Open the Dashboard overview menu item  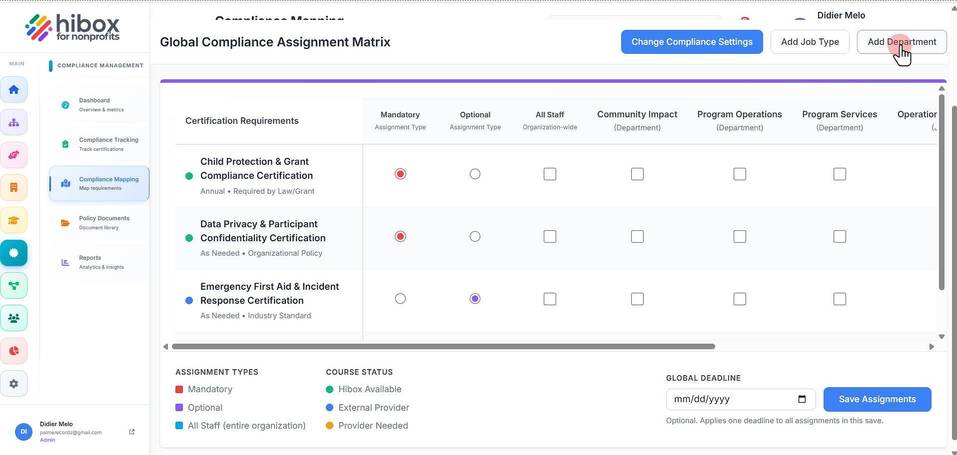(99, 104)
